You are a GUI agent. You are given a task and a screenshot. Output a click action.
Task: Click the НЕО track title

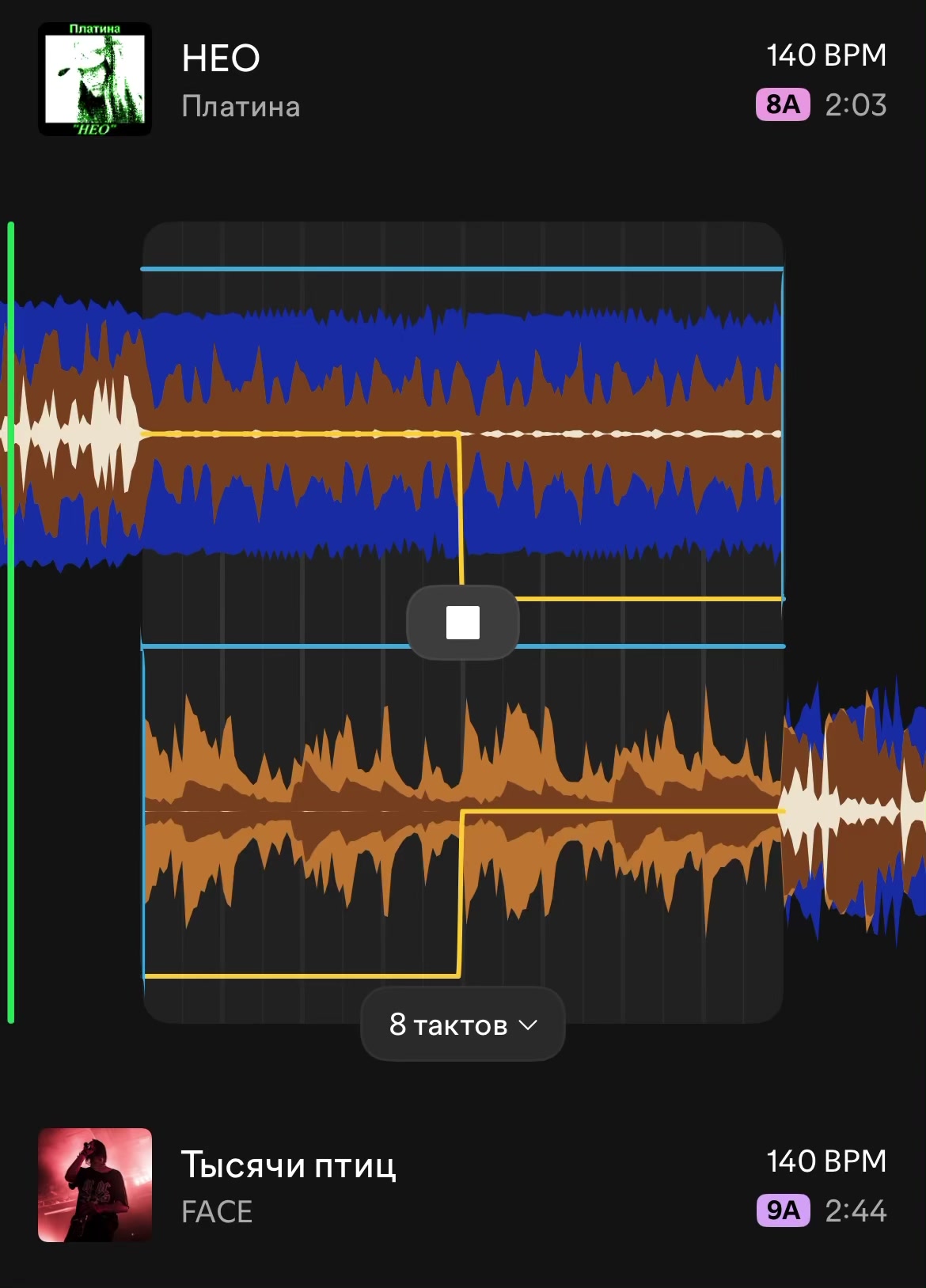(x=221, y=59)
